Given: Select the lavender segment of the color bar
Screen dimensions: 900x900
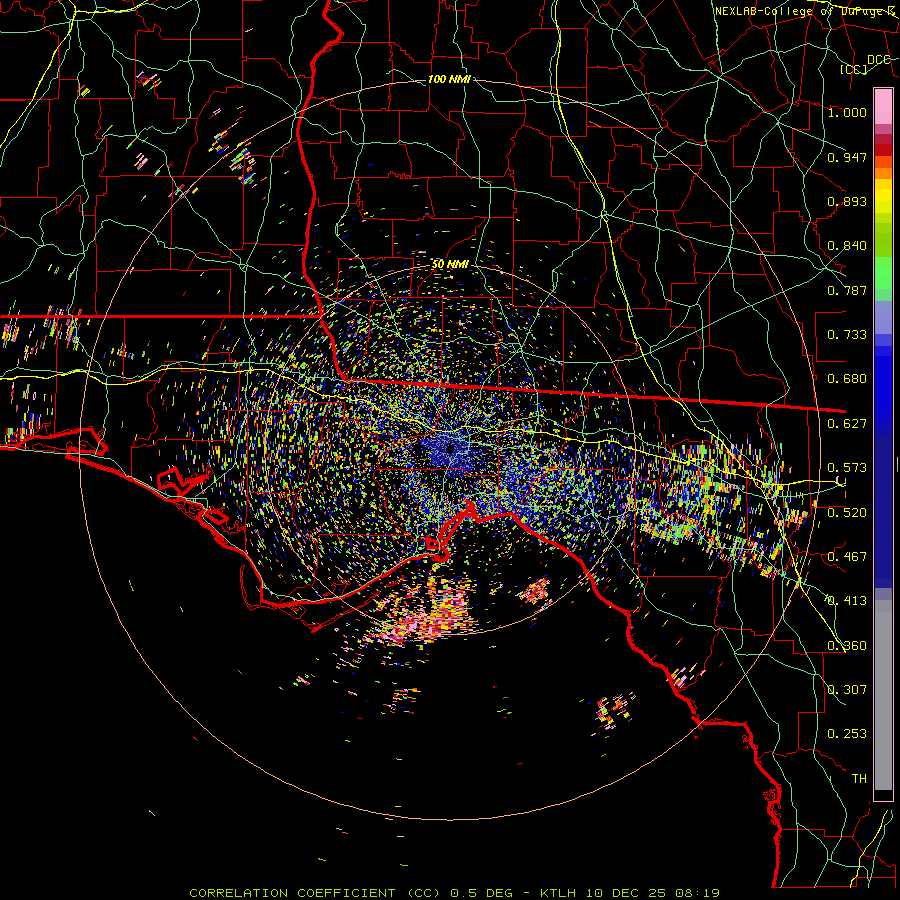Looking at the screenshot, I should 883,317.
